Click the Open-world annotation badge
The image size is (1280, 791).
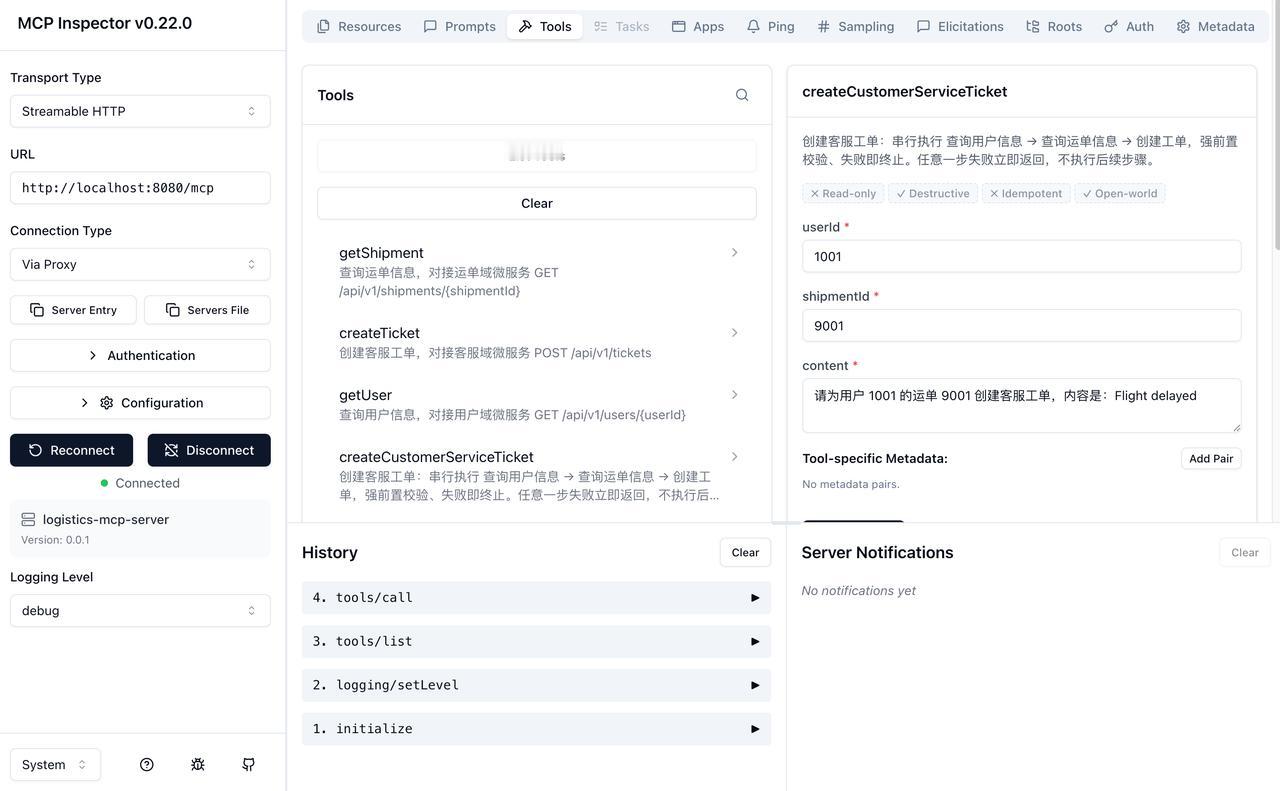click(1120, 193)
